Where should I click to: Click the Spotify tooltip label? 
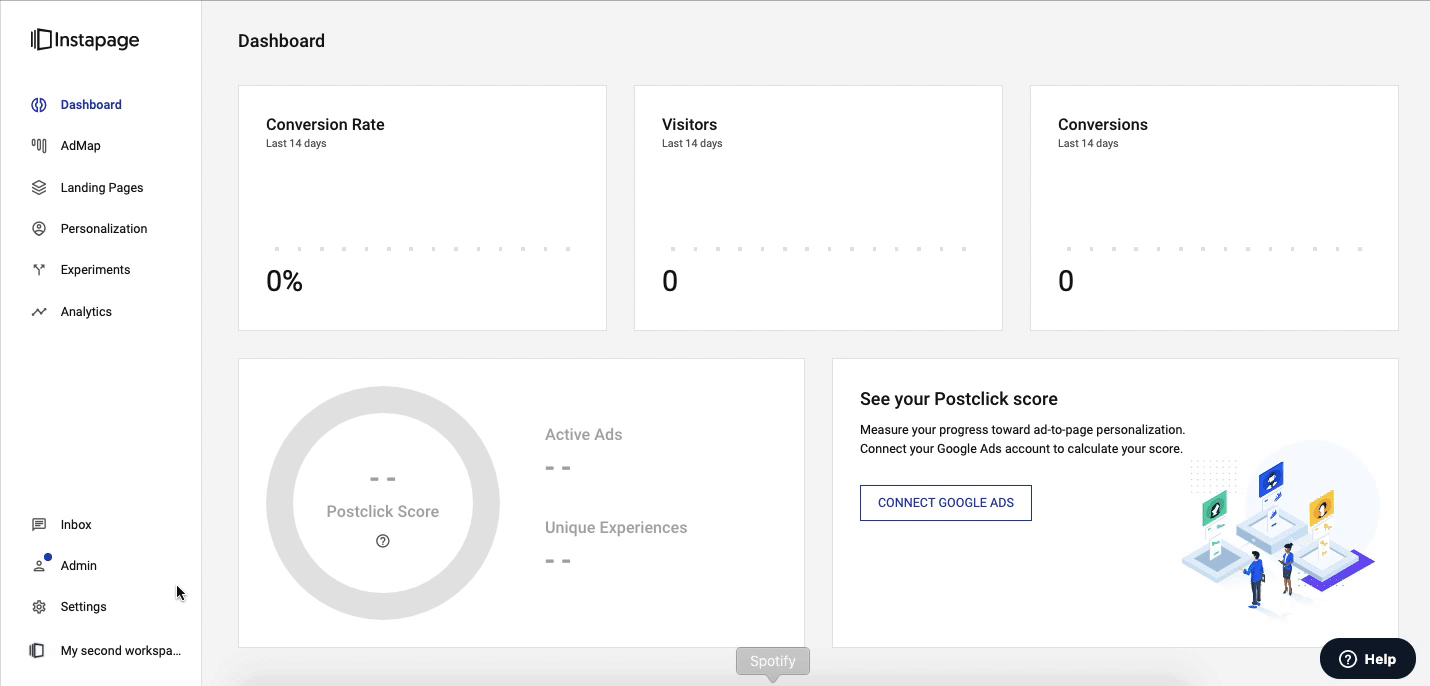773,661
